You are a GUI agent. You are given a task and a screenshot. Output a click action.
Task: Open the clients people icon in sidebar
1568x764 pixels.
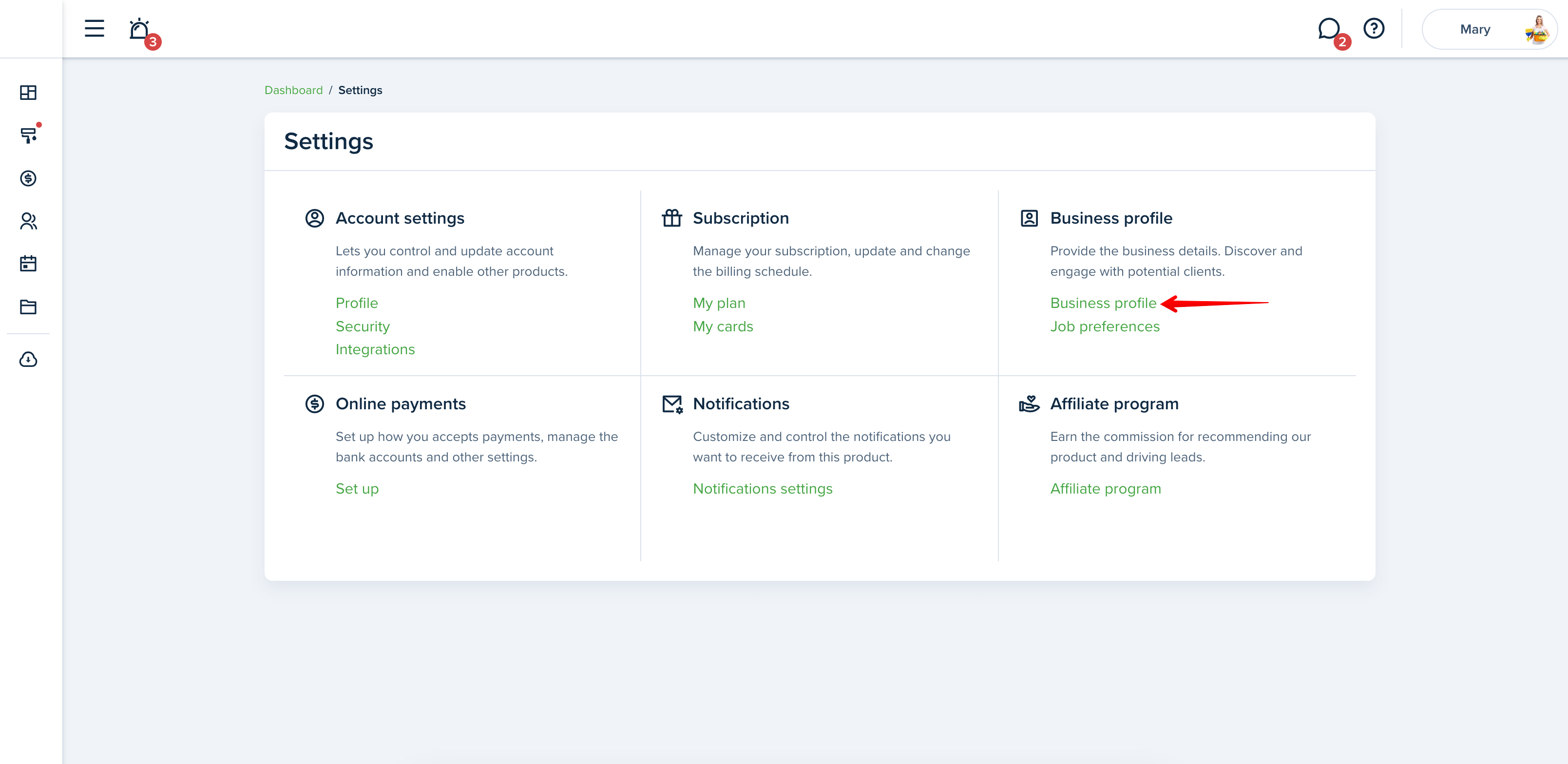(28, 221)
